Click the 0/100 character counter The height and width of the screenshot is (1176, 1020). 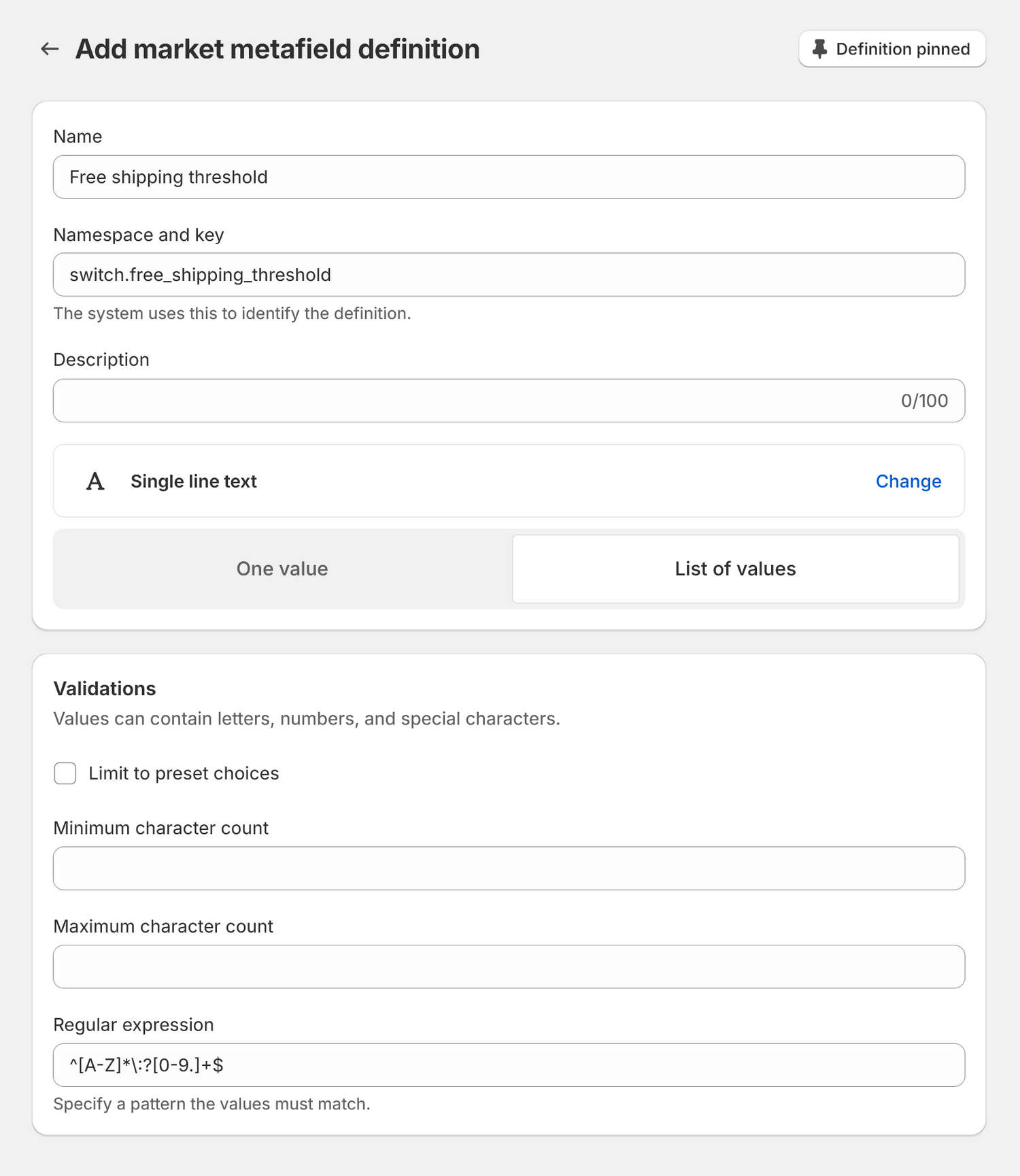click(x=924, y=401)
